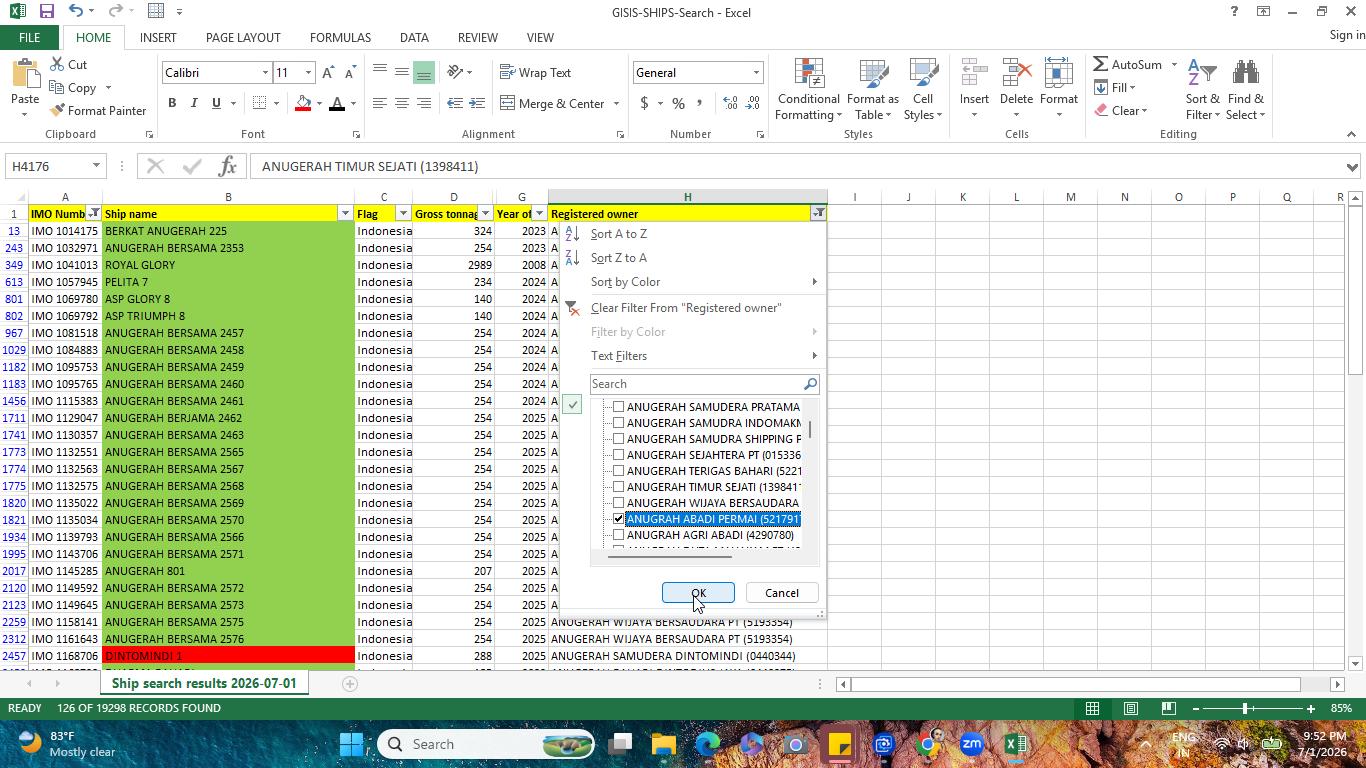Decrease decimal places
This screenshot has height=768, width=1366.
point(753,103)
